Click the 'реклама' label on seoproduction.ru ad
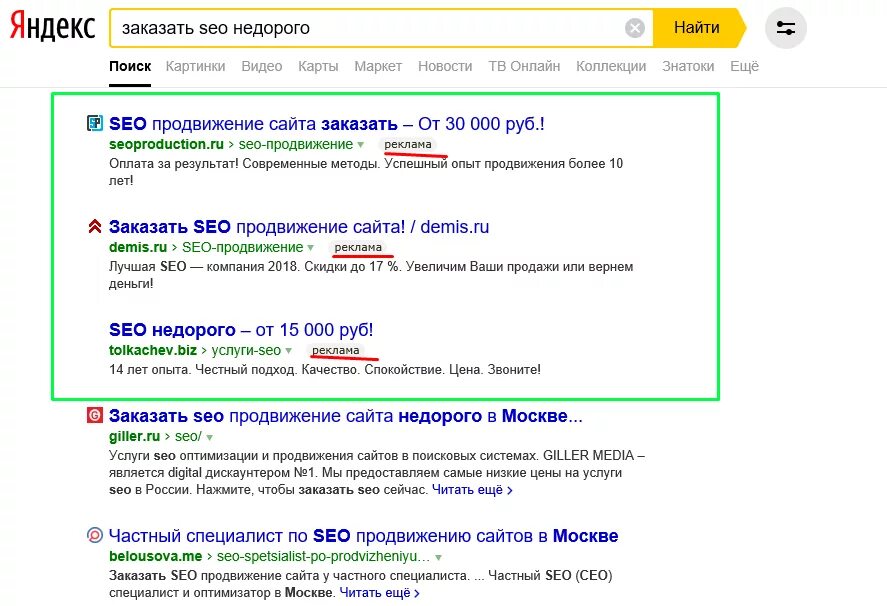The width and height of the screenshot is (887, 606). tap(408, 144)
